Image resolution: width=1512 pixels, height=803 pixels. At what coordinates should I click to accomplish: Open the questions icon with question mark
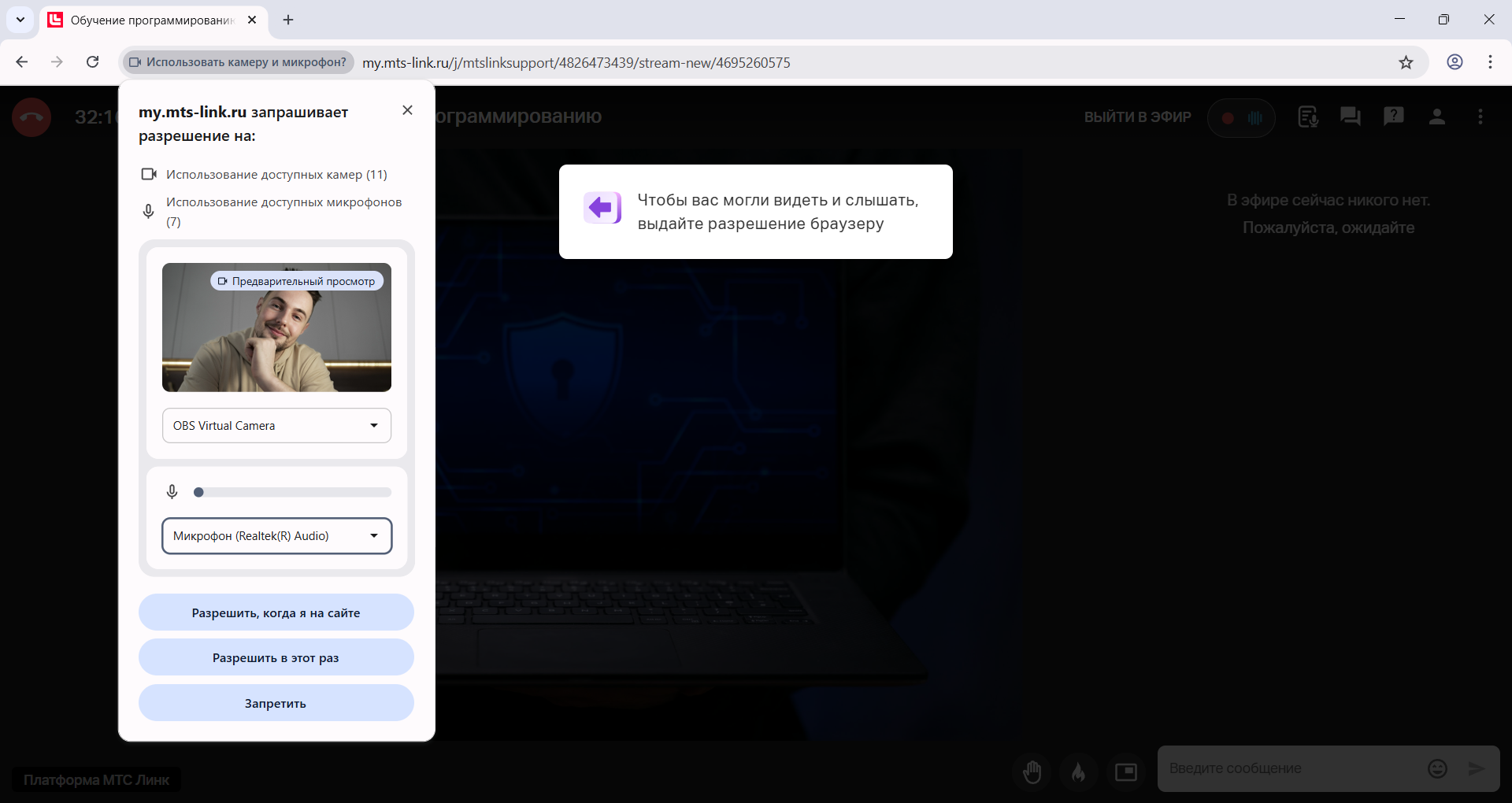1394,117
